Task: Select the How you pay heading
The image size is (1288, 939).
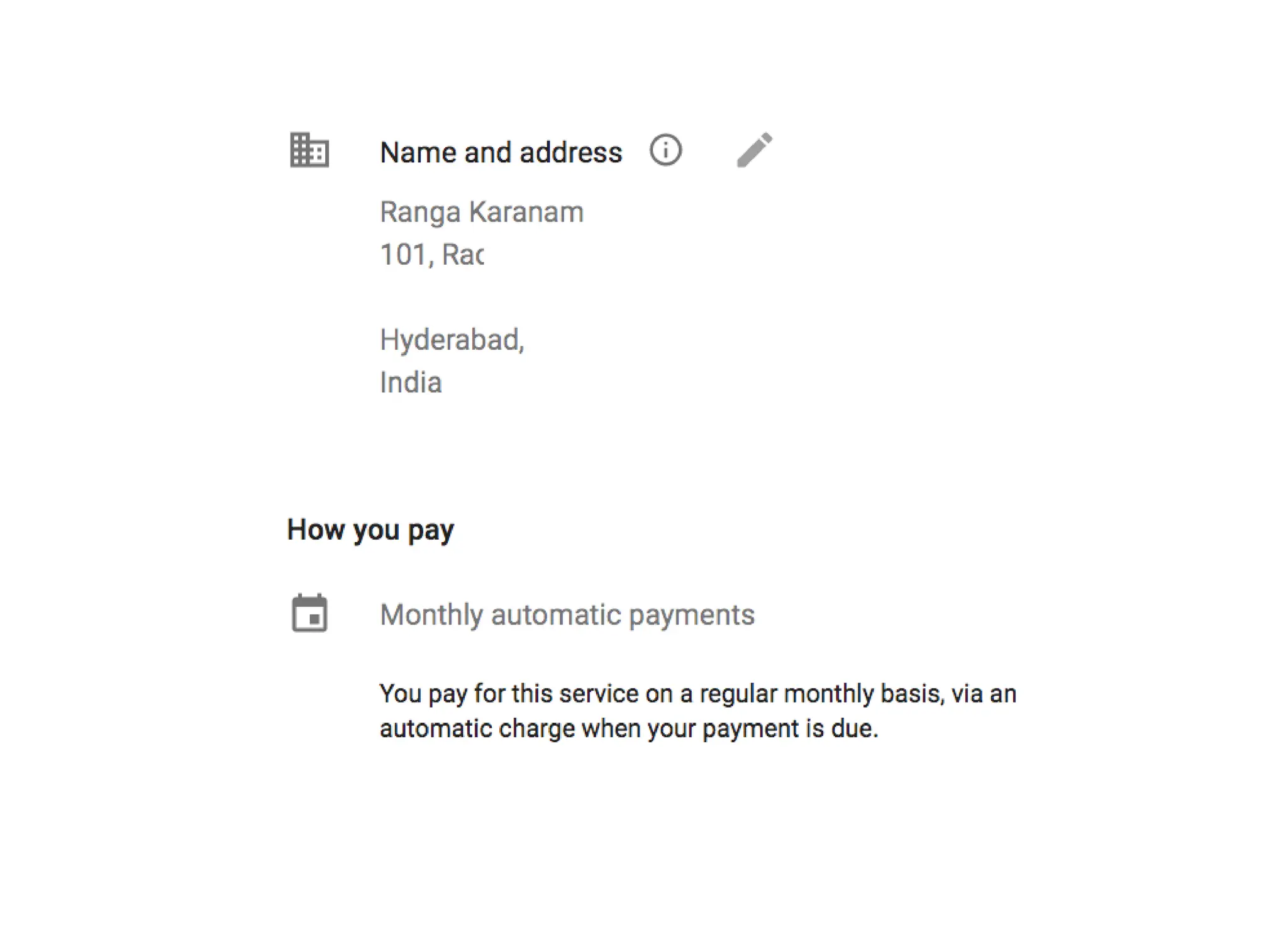Action: point(370,530)
